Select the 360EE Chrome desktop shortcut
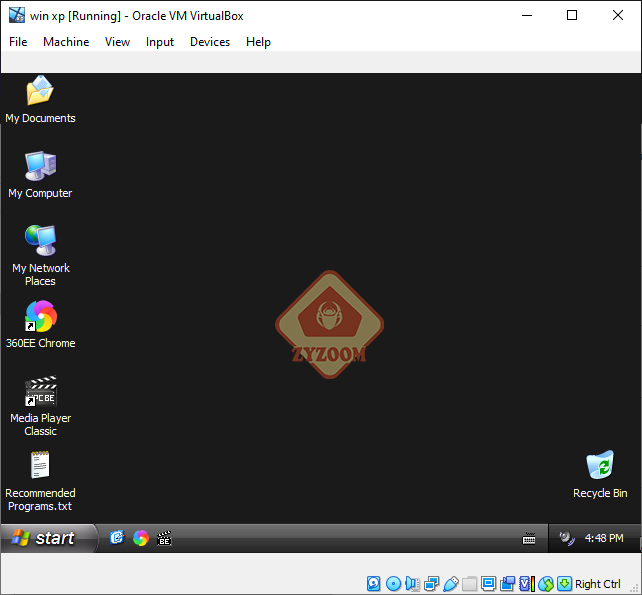The image size is (642, 595). point(40,317)
